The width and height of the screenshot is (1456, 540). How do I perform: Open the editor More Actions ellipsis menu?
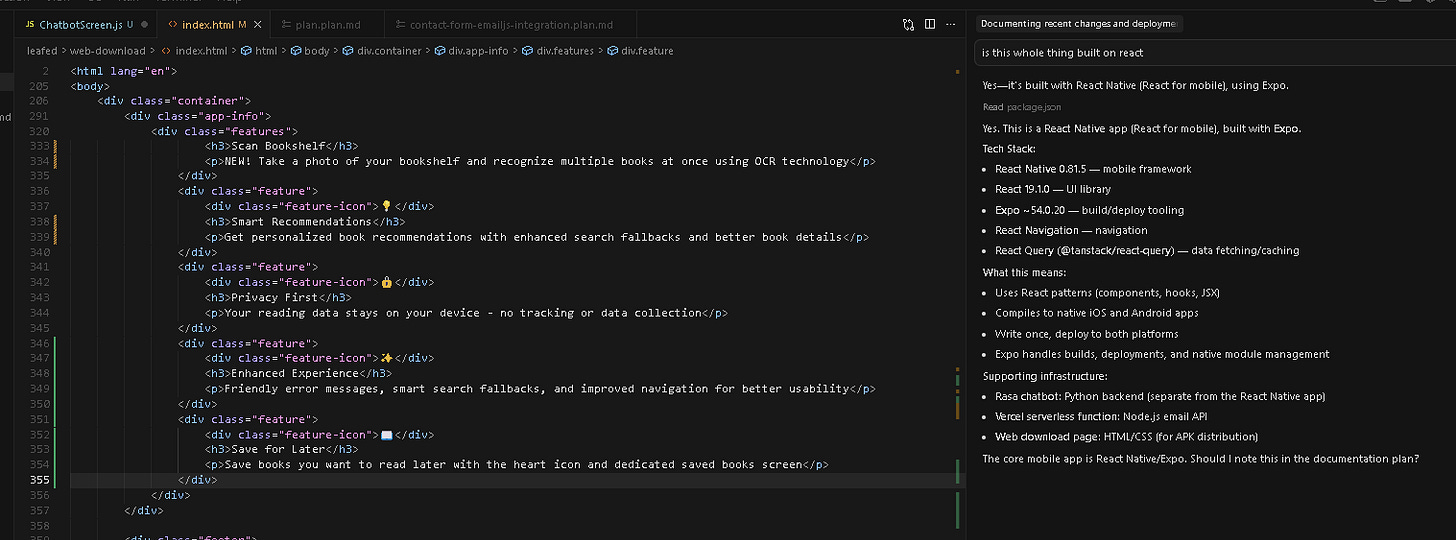point(951,24)
